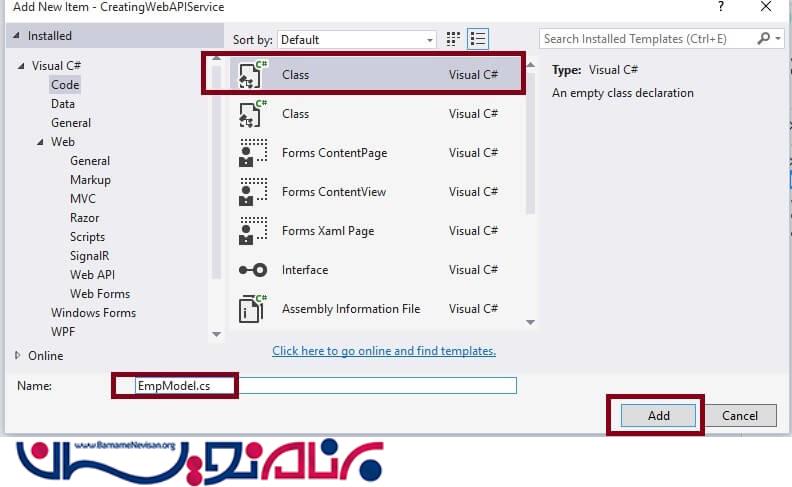
Task: Click the Cancel button
Action: pyautogui.click(x=740, y=415)
